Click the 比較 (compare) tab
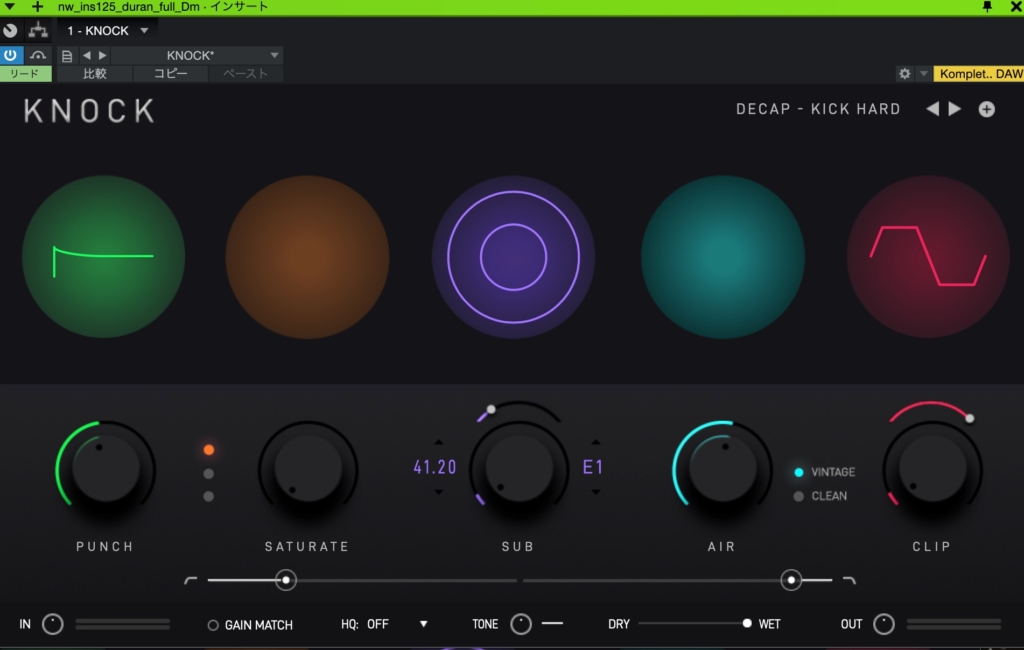The width and height of the screenshot is (1024, 650). (95, 74)
